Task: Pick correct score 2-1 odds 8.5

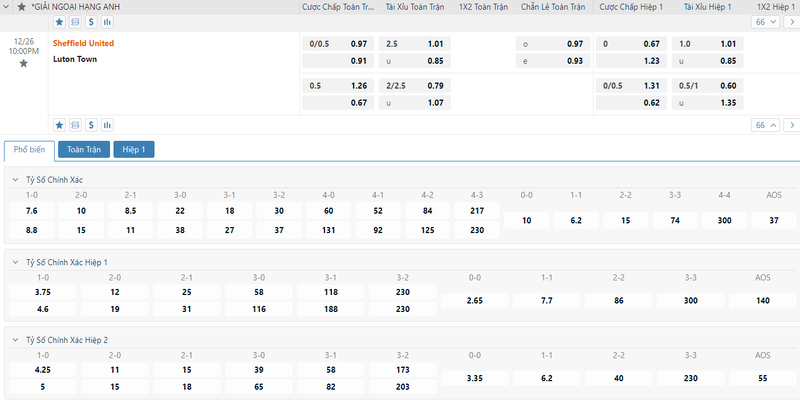Action: [x=131, y=211]
